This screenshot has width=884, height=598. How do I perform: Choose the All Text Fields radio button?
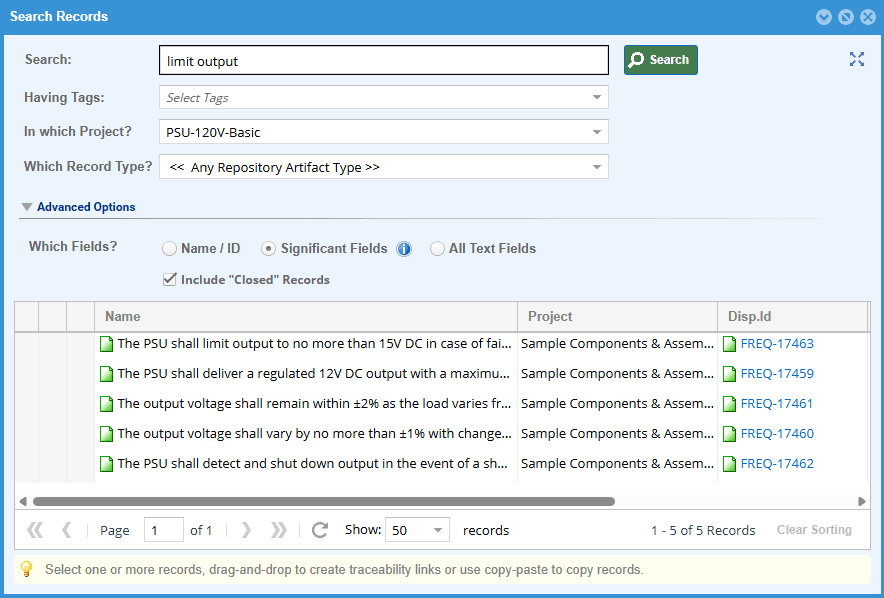[437, 249]
